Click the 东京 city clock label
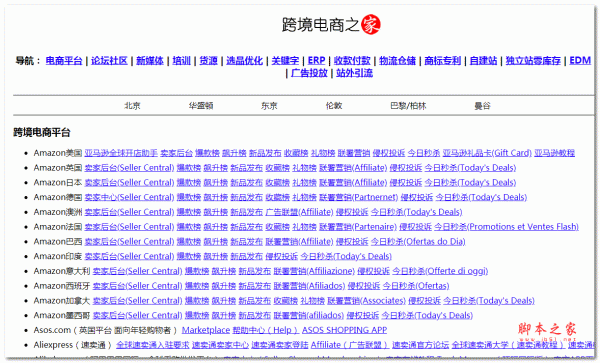600x363 pixels. (x=269, y=106)
